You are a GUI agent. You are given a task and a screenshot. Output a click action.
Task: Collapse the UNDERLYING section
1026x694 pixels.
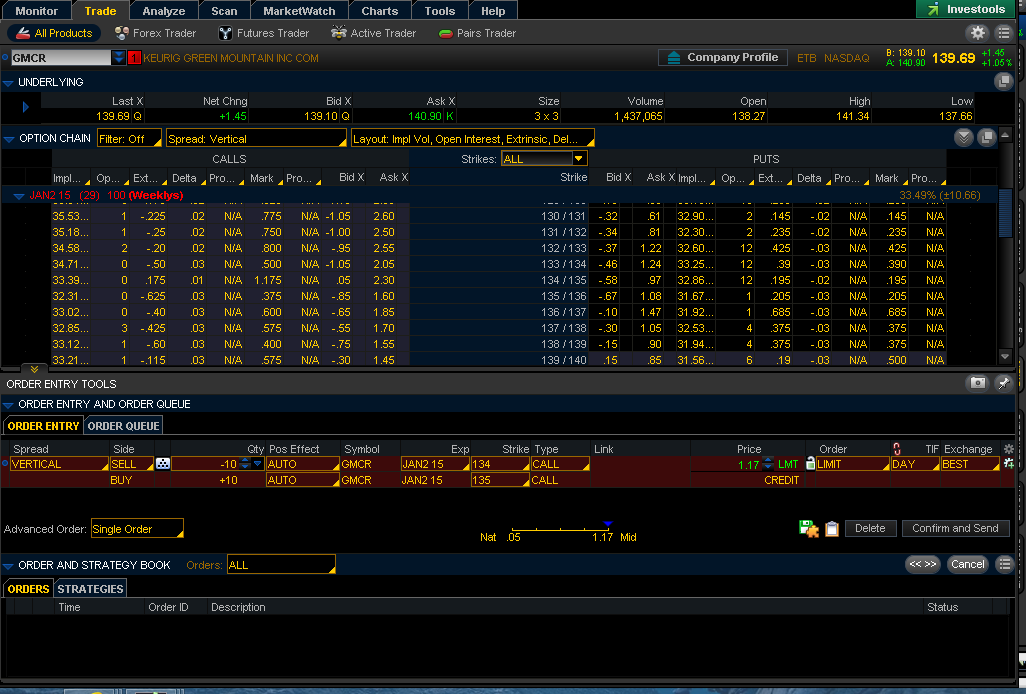[8, 82]
